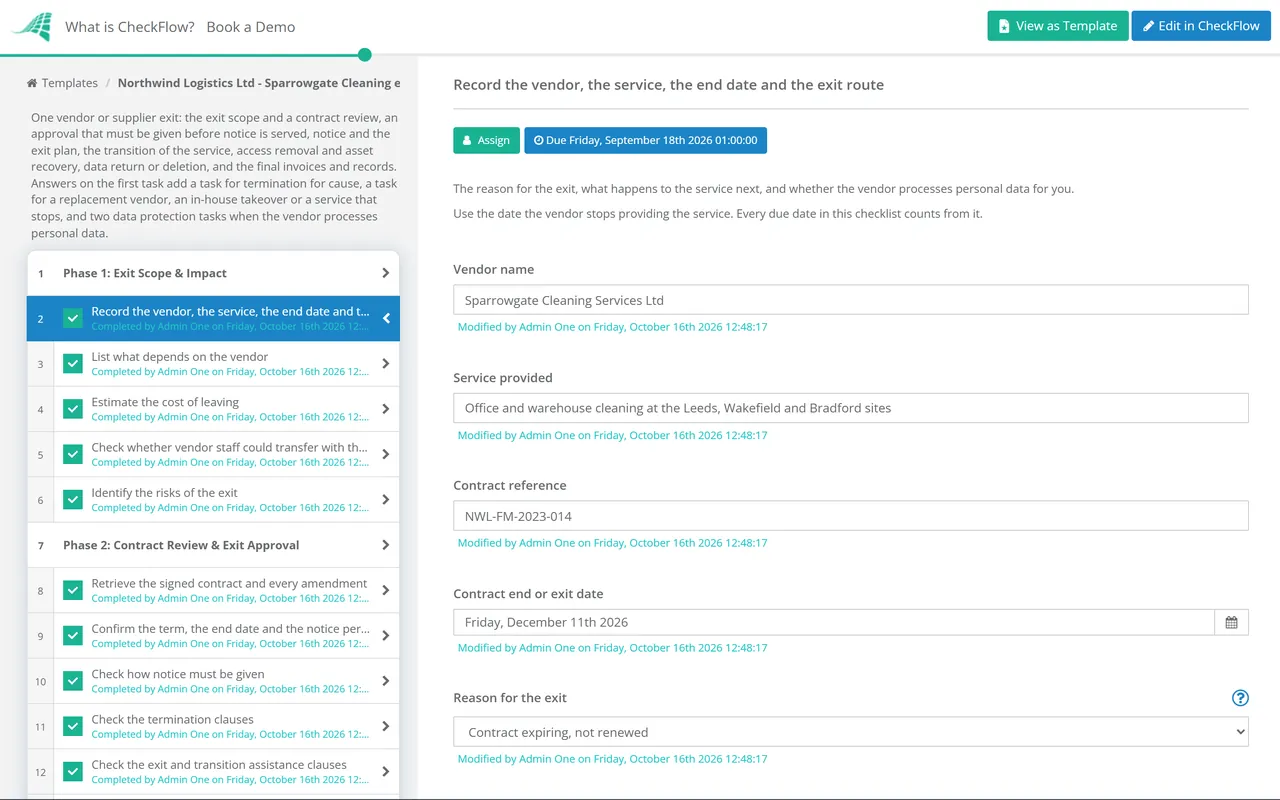Toggle checkbox for List what depends on vendor
The image size is (1280, 800).
point(73,364)
